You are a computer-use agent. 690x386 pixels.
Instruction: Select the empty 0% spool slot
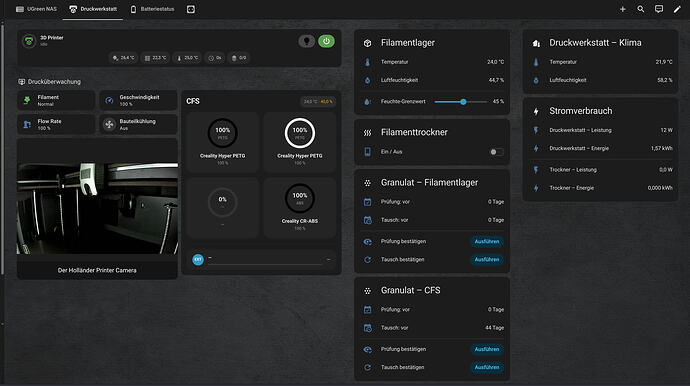[x=223, y=208]
